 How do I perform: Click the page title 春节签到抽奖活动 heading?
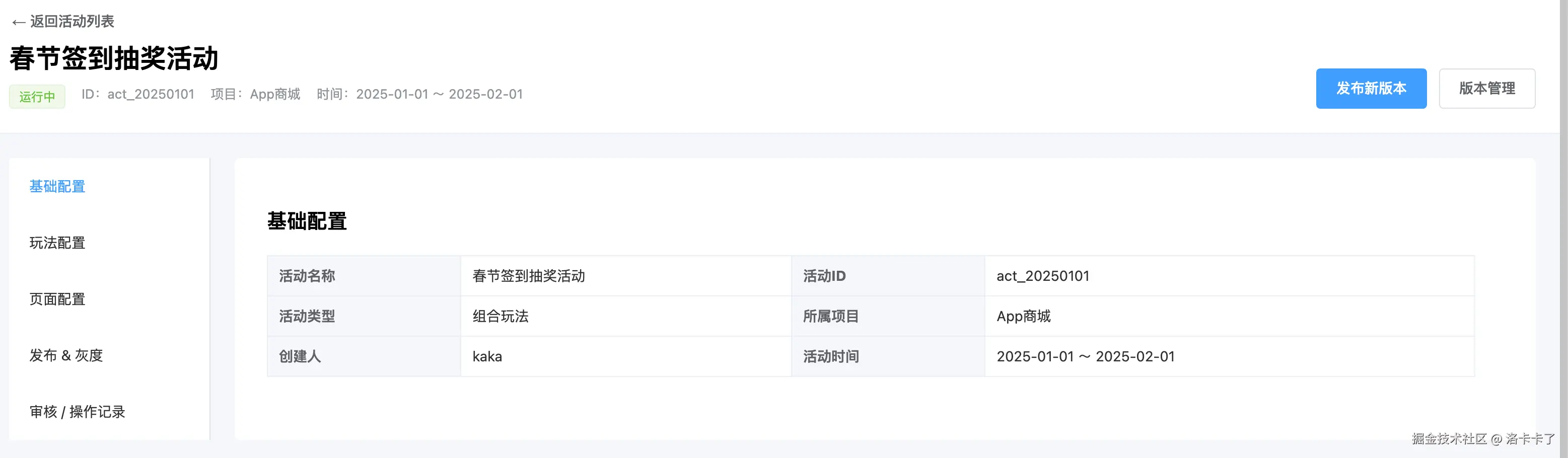pos(114,58)
